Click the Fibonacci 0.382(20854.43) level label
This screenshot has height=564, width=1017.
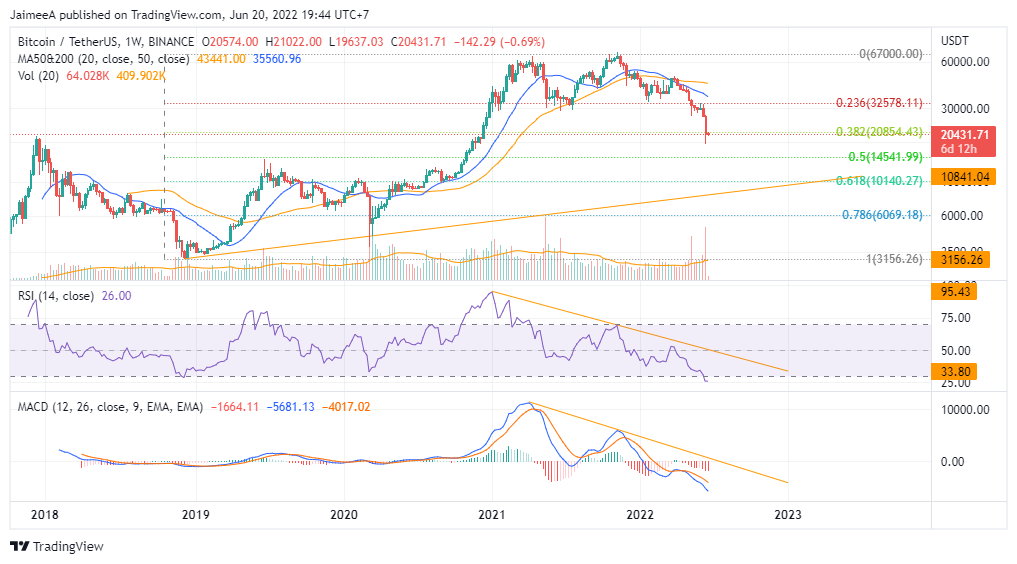(x=879, y=132)
